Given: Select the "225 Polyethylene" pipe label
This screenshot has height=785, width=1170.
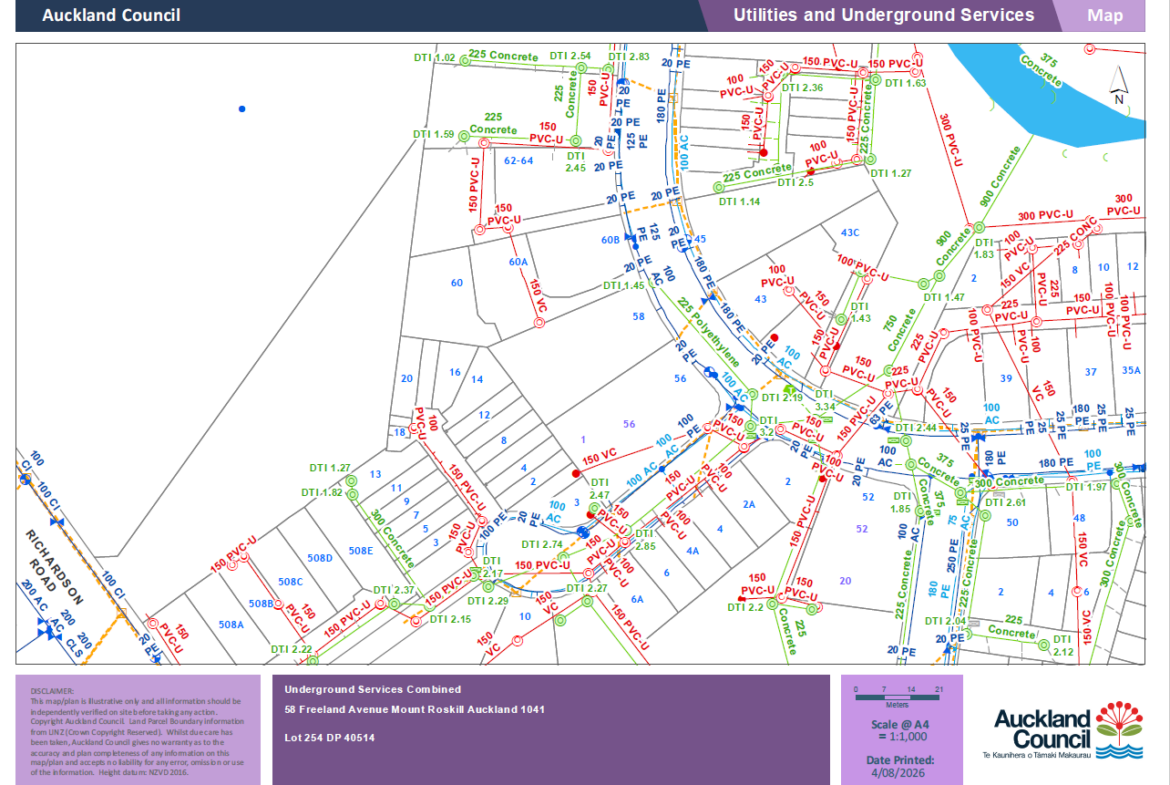Looking at the screenshot, I should [x=708, y=333].
